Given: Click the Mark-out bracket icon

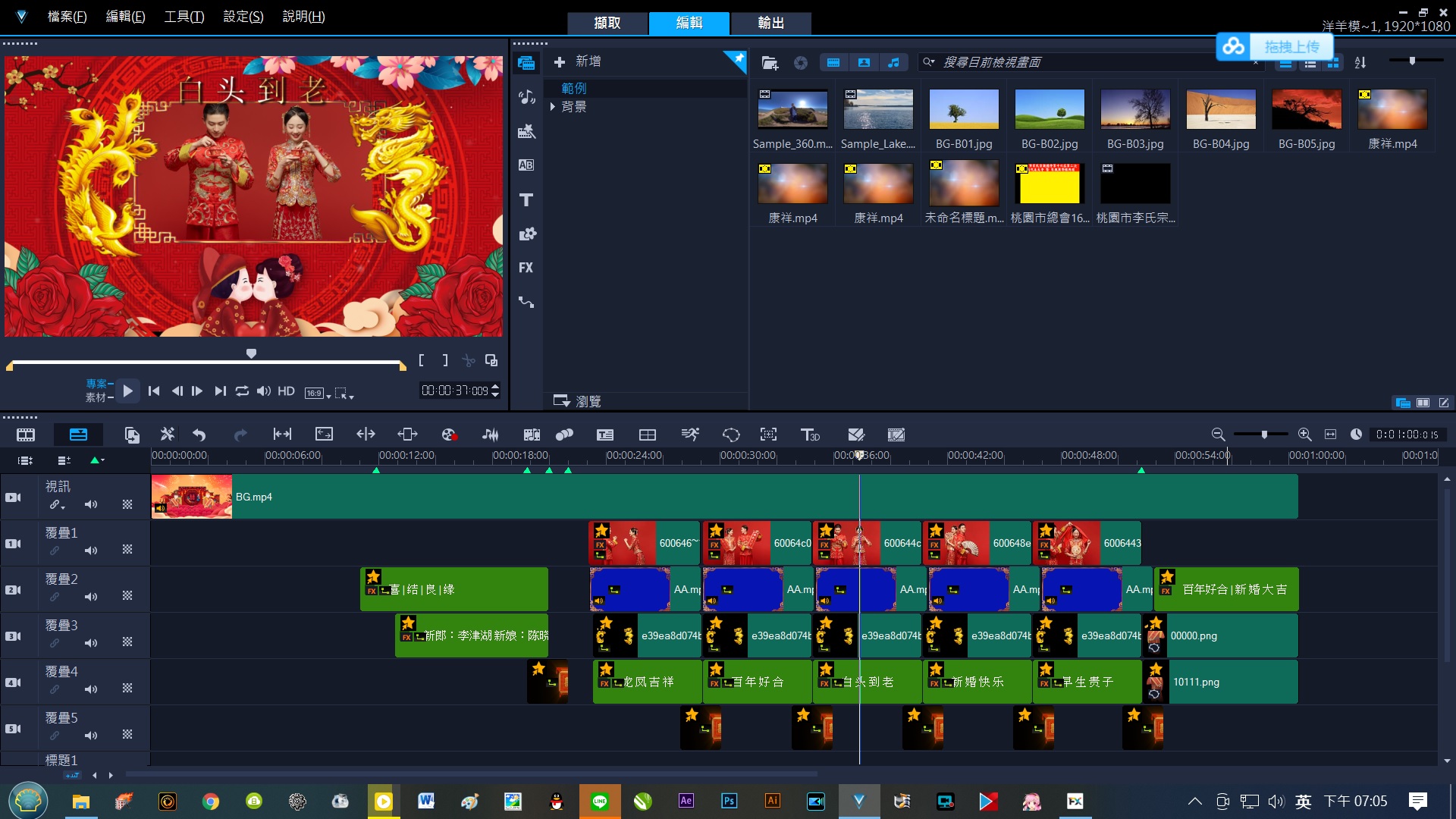Looking at the screenshot, I should [x=445, y=360].
